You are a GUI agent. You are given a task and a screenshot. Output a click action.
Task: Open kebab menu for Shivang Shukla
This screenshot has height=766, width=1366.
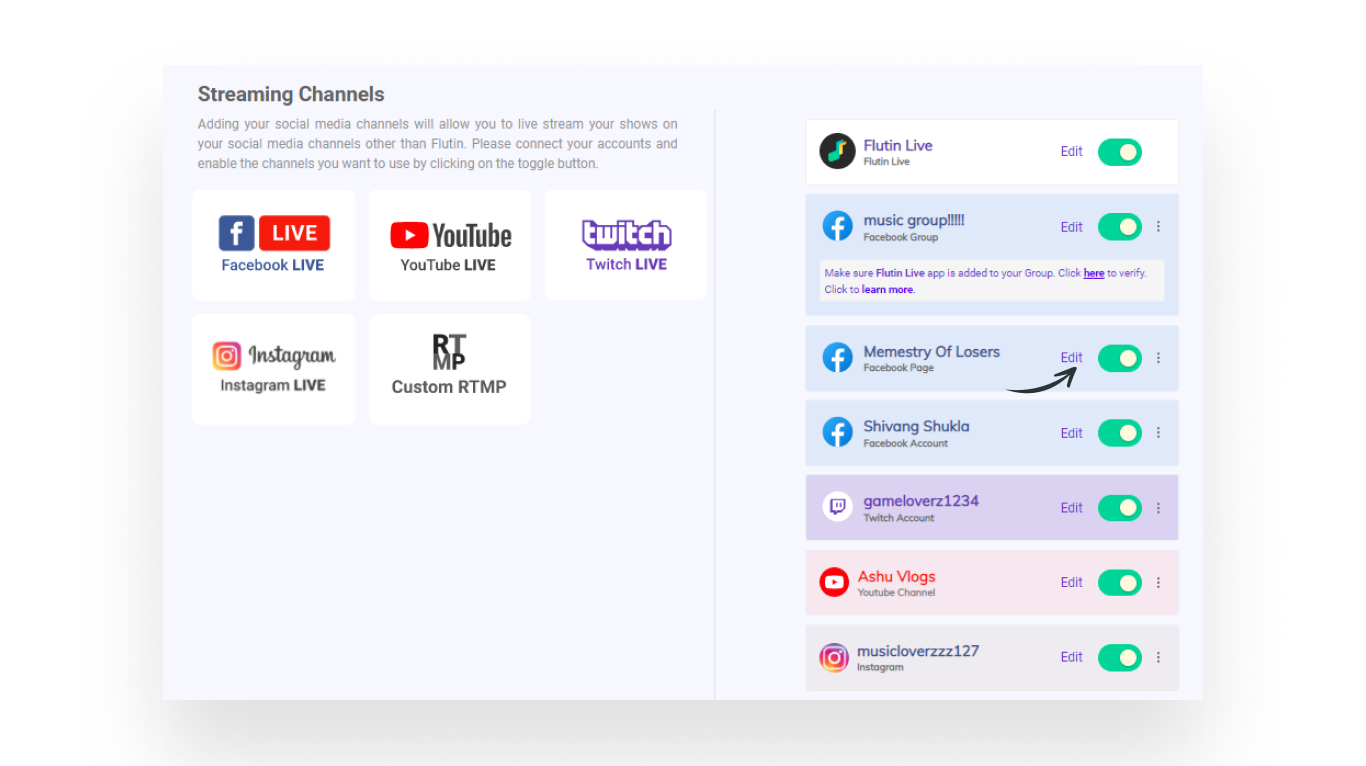click(x=1159, y=433)
